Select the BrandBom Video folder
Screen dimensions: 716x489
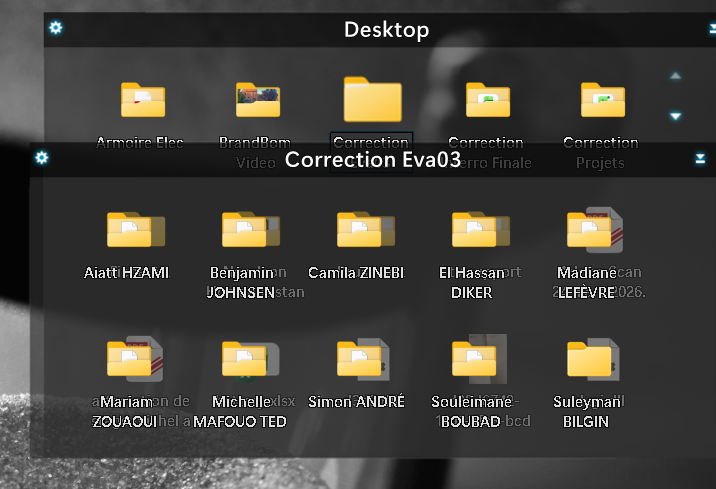coord(258,100)
